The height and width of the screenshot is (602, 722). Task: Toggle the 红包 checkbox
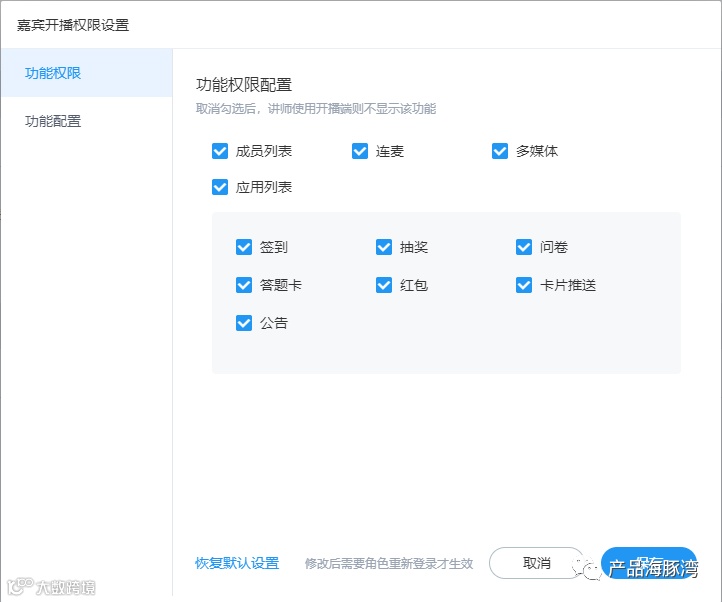[x=384, y=285]
